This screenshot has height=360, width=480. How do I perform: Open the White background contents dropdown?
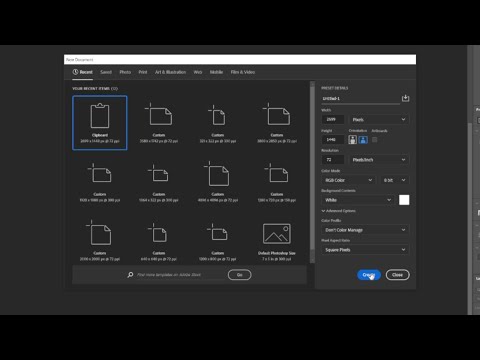pyautogui.click(x=358, y=200)
